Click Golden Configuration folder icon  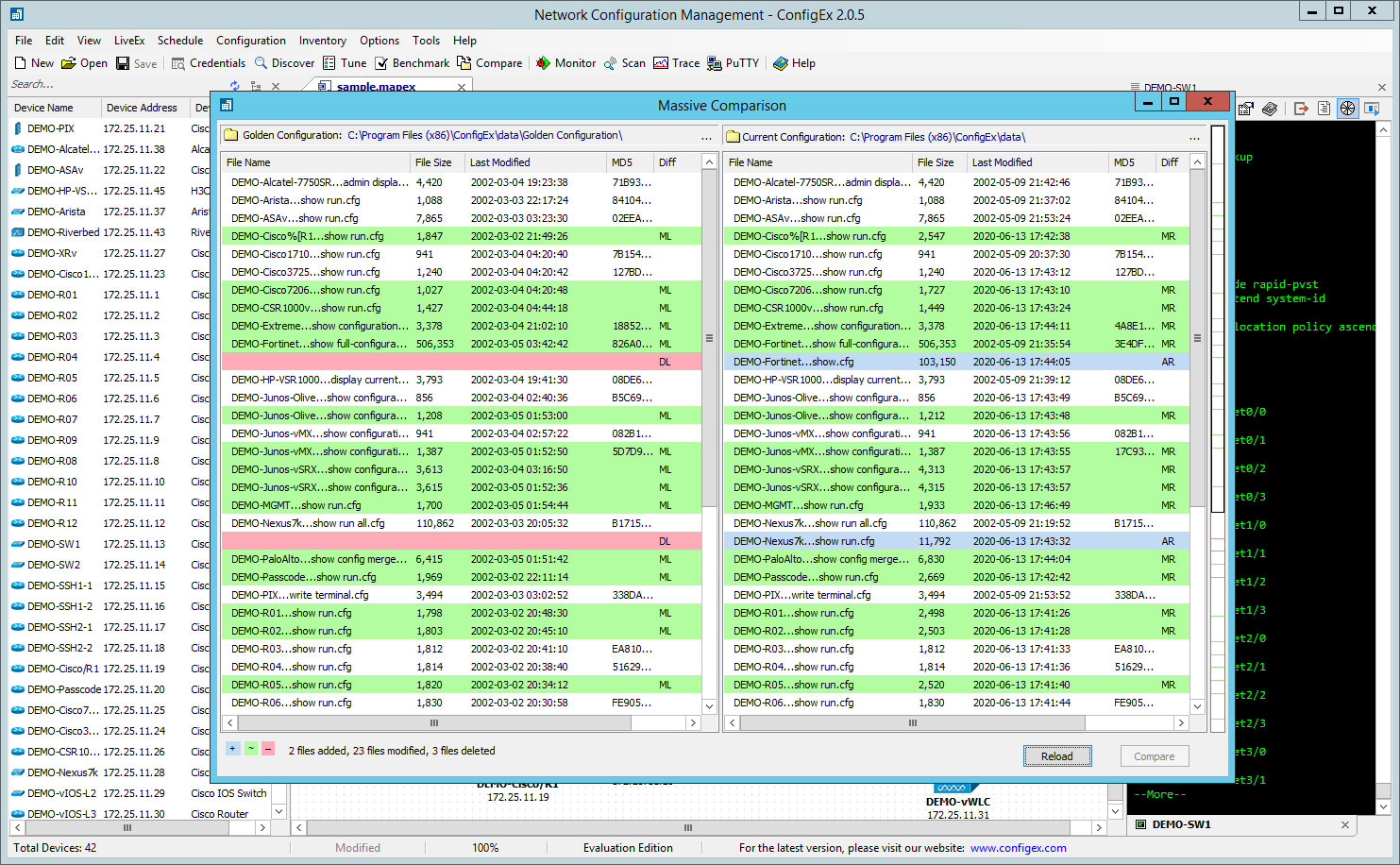[x=231, y=135]
